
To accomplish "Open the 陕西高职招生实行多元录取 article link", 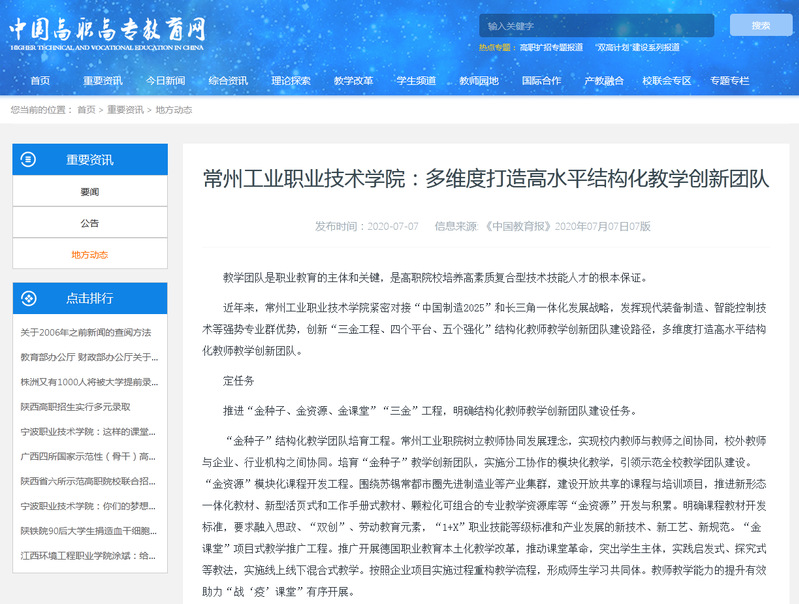I will [x=76, y=407].
